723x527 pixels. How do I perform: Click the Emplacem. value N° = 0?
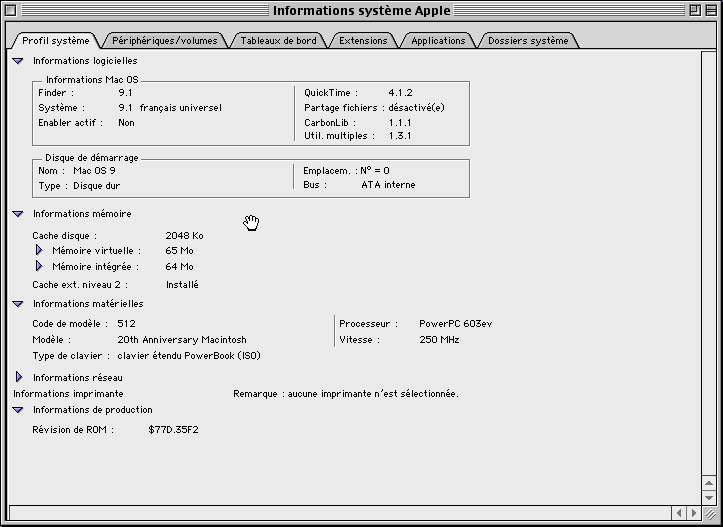(375, 171)
